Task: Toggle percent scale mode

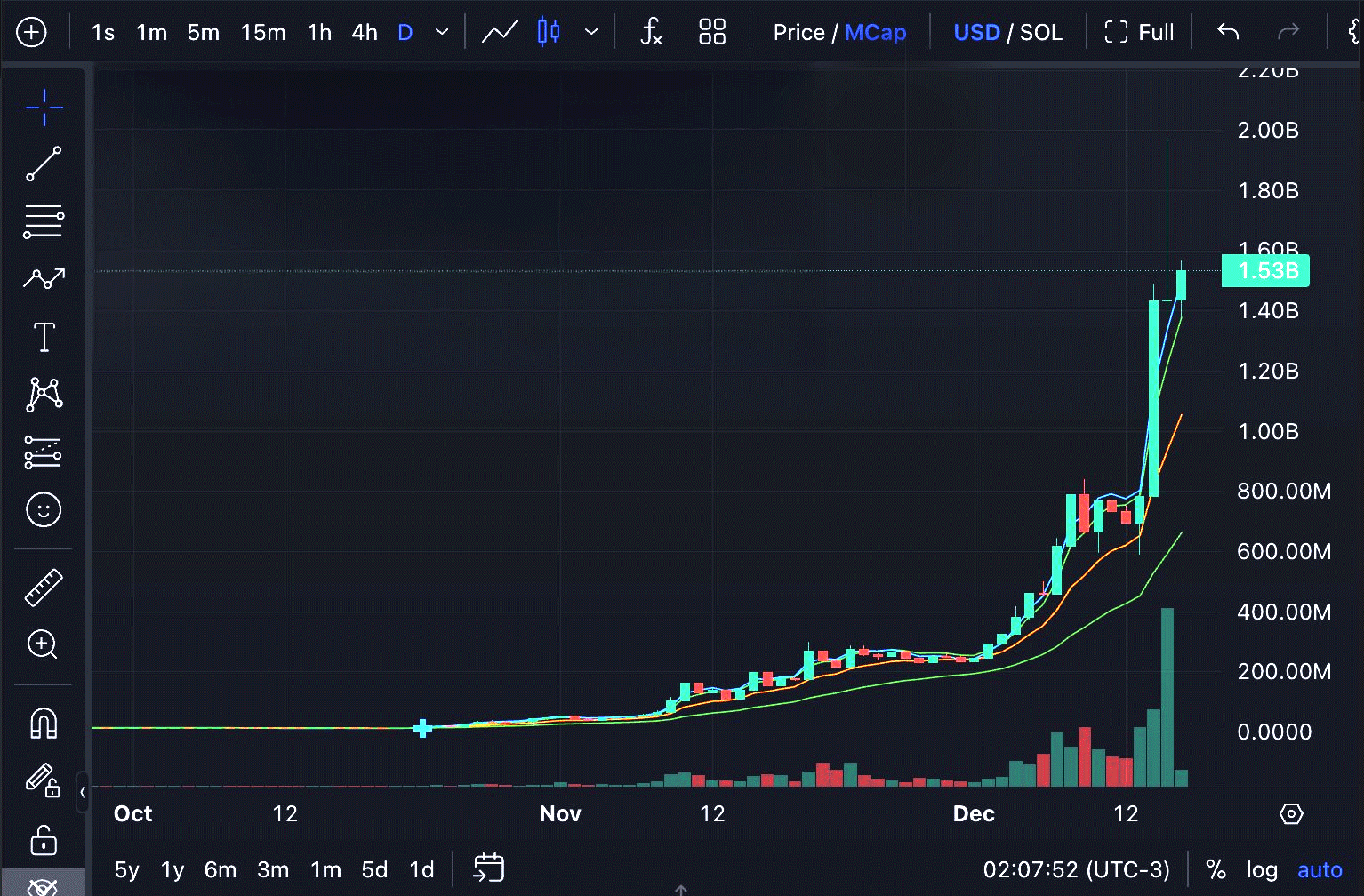Action: pyautogui.click(x=1216, y=869)
